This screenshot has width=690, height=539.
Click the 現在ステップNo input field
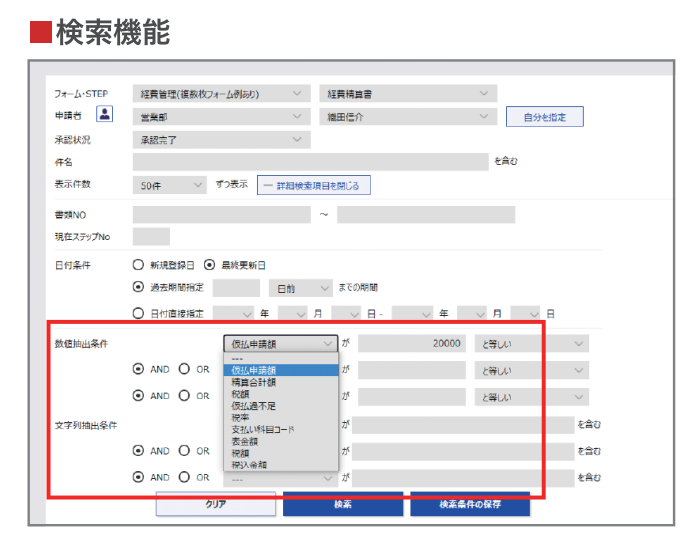pyautogui.click(x=151, y=236)
